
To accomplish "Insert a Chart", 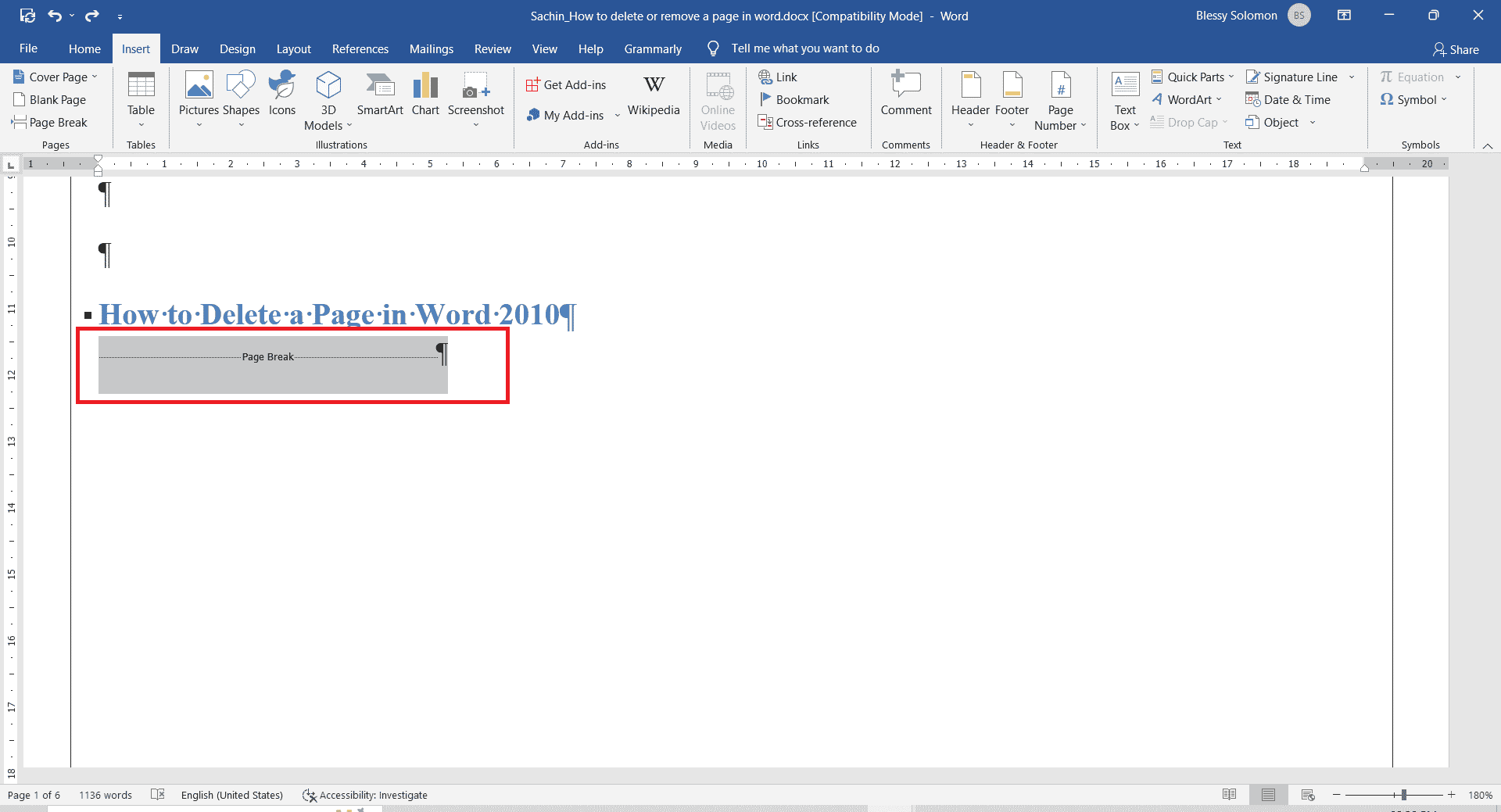I will point(425,94).
